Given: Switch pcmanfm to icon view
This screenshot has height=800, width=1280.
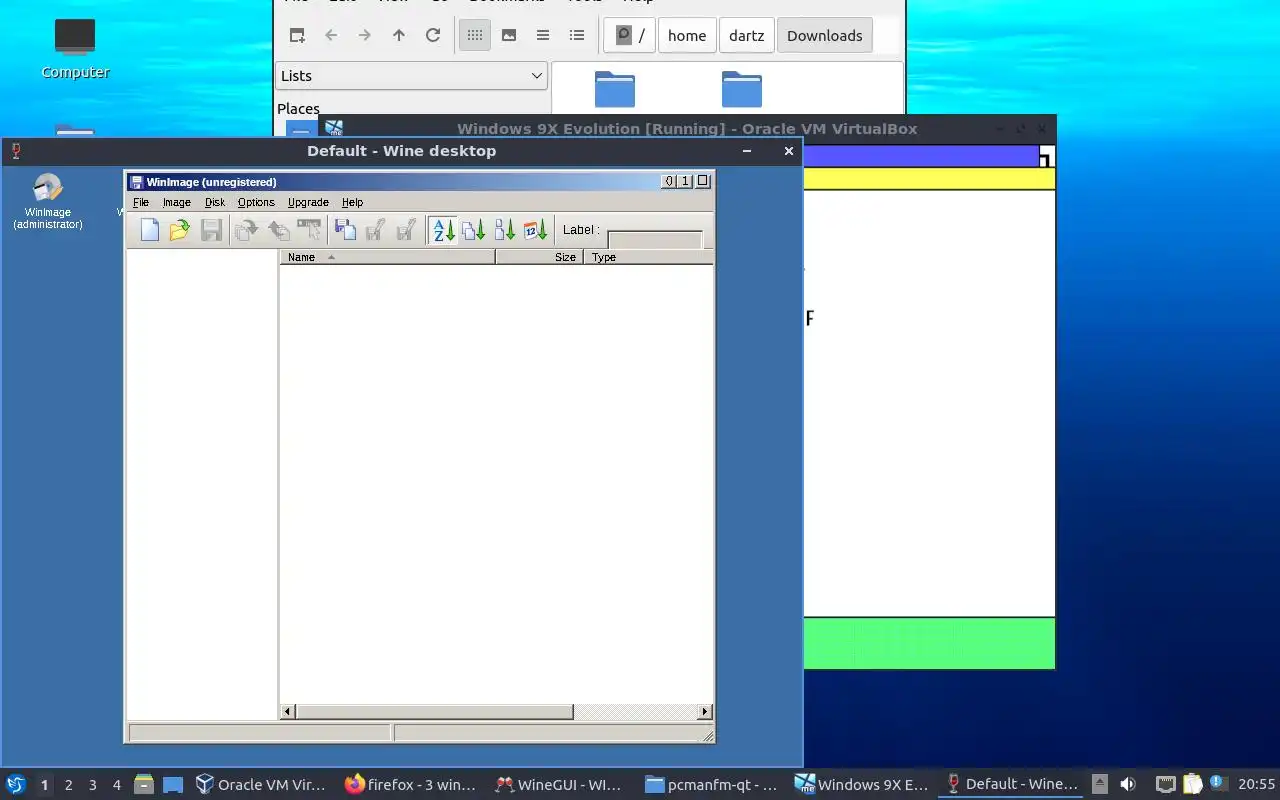Looking at the screenshot, I should coord(475,35).
